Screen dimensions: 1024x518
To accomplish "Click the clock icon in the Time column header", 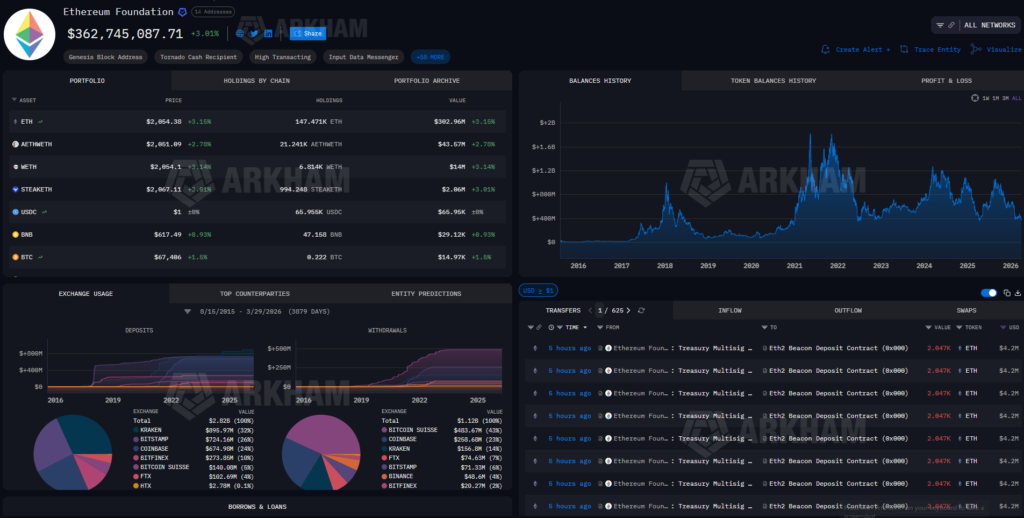I will 551,327.
